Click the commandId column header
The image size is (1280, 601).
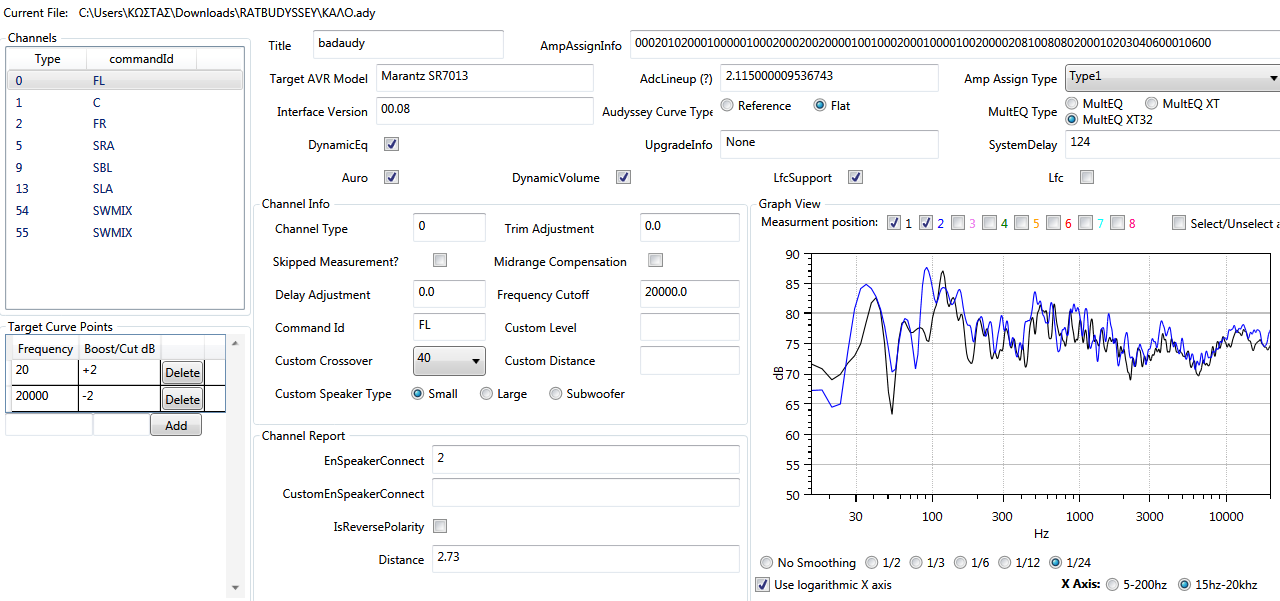tap(141, 59)
